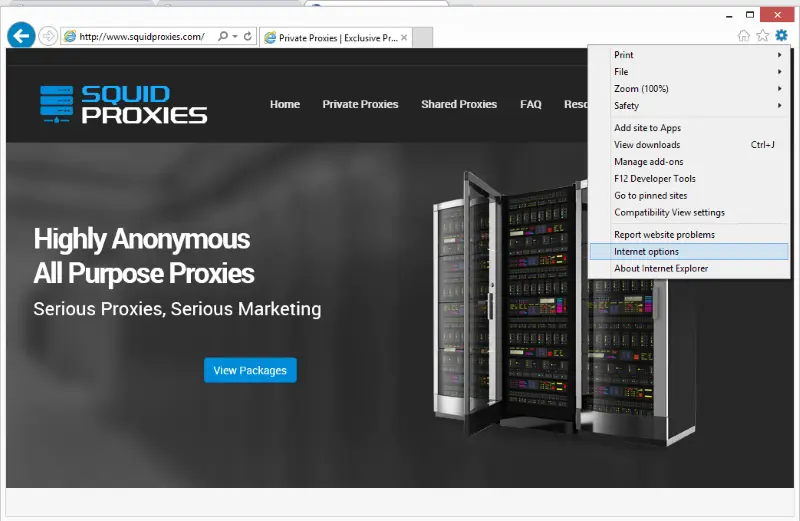Click the search magnifier in address bar
This screenshot has width=800, height=521.
[x=222, y=36]
